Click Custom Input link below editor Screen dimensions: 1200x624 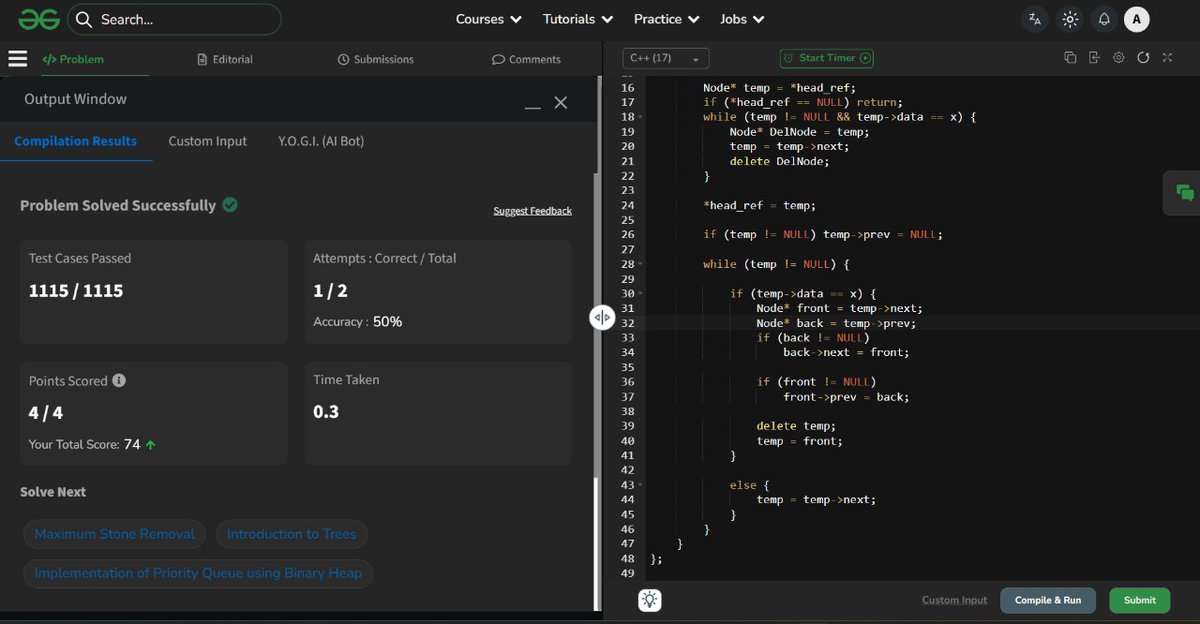click(x=954, y=600)
